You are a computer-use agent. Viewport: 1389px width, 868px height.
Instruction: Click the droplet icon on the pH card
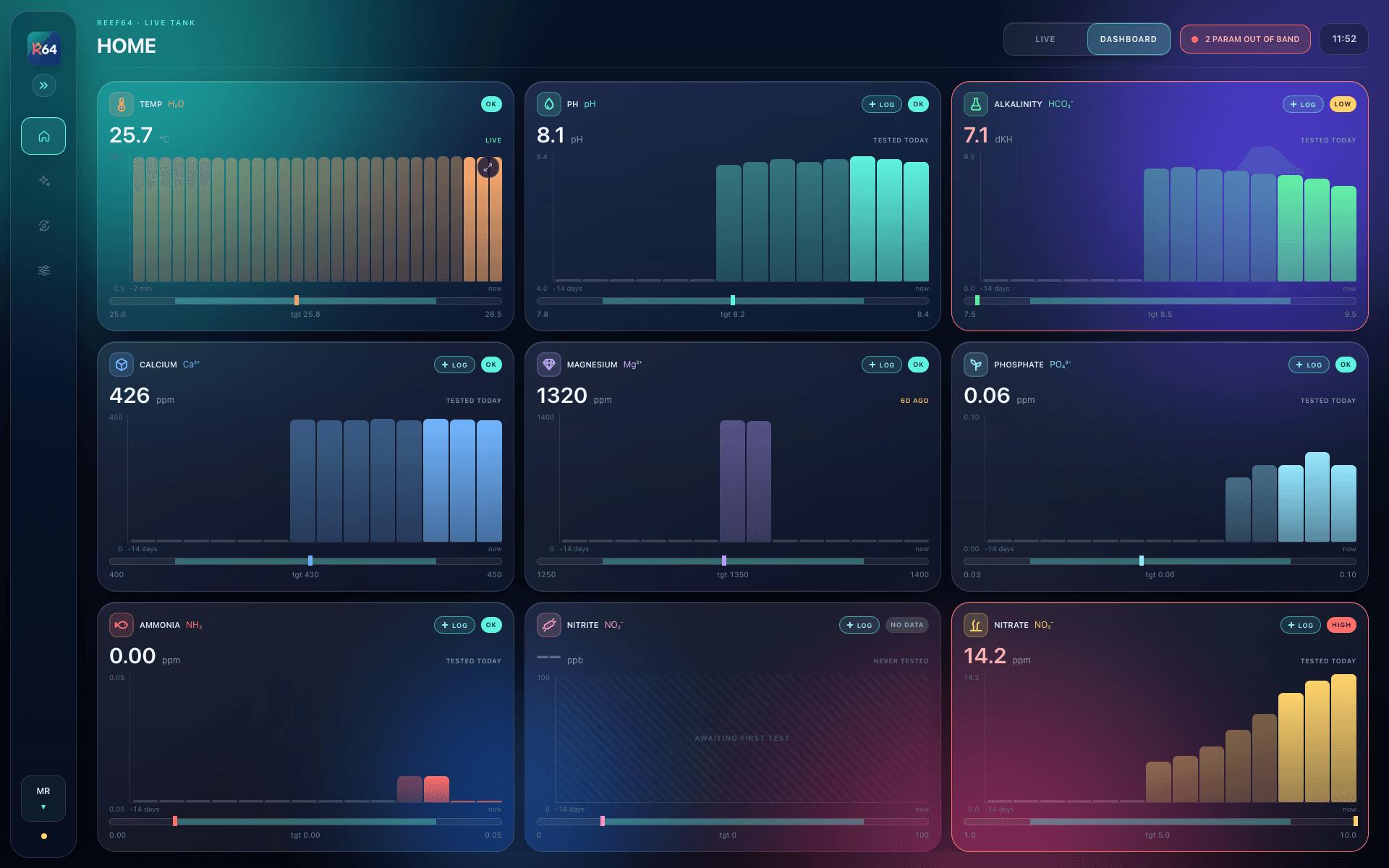click(549, 104)
